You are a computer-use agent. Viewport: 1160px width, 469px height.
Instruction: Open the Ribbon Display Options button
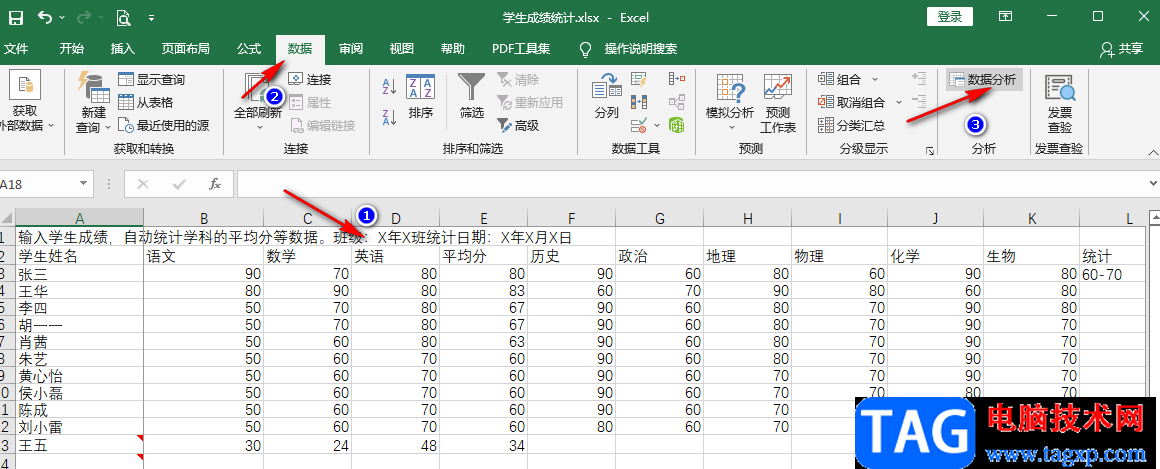(1005, 16)
